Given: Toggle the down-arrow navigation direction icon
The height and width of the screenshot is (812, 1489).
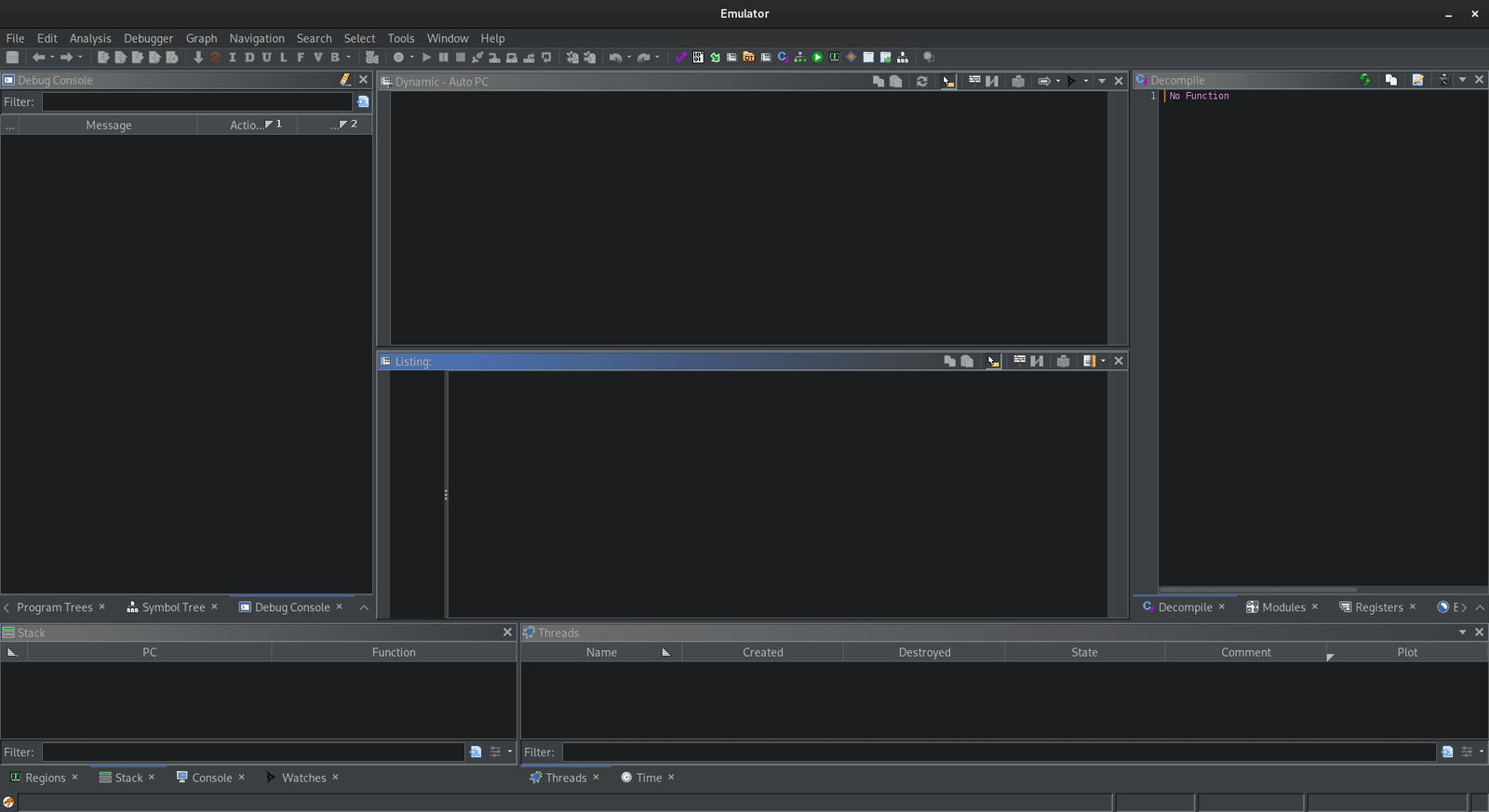Looking at the screenshot, I should (x=198, y=58).
